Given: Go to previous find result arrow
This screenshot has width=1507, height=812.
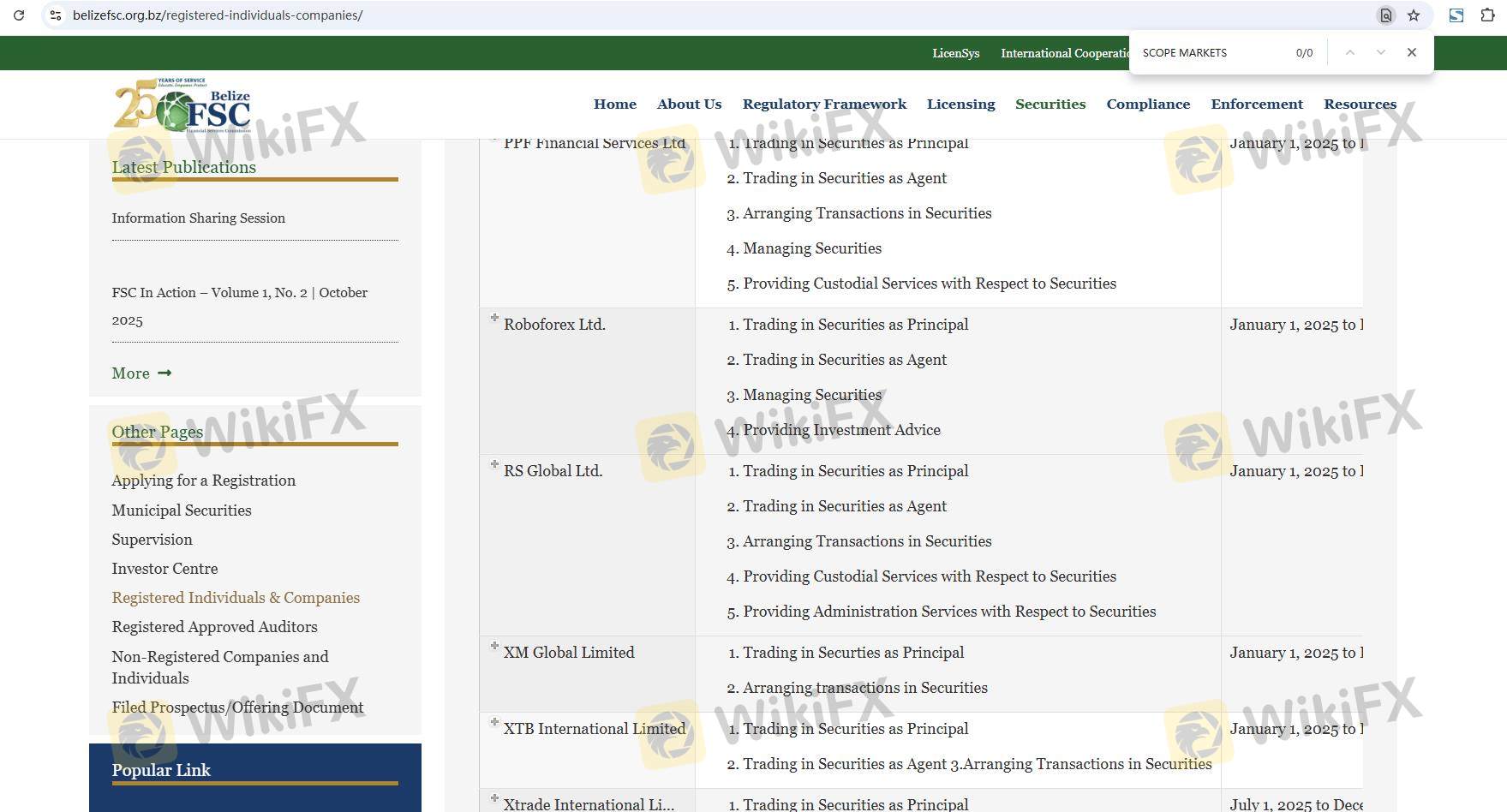Looking at the screenshot, I should (x=1349, y=52).
